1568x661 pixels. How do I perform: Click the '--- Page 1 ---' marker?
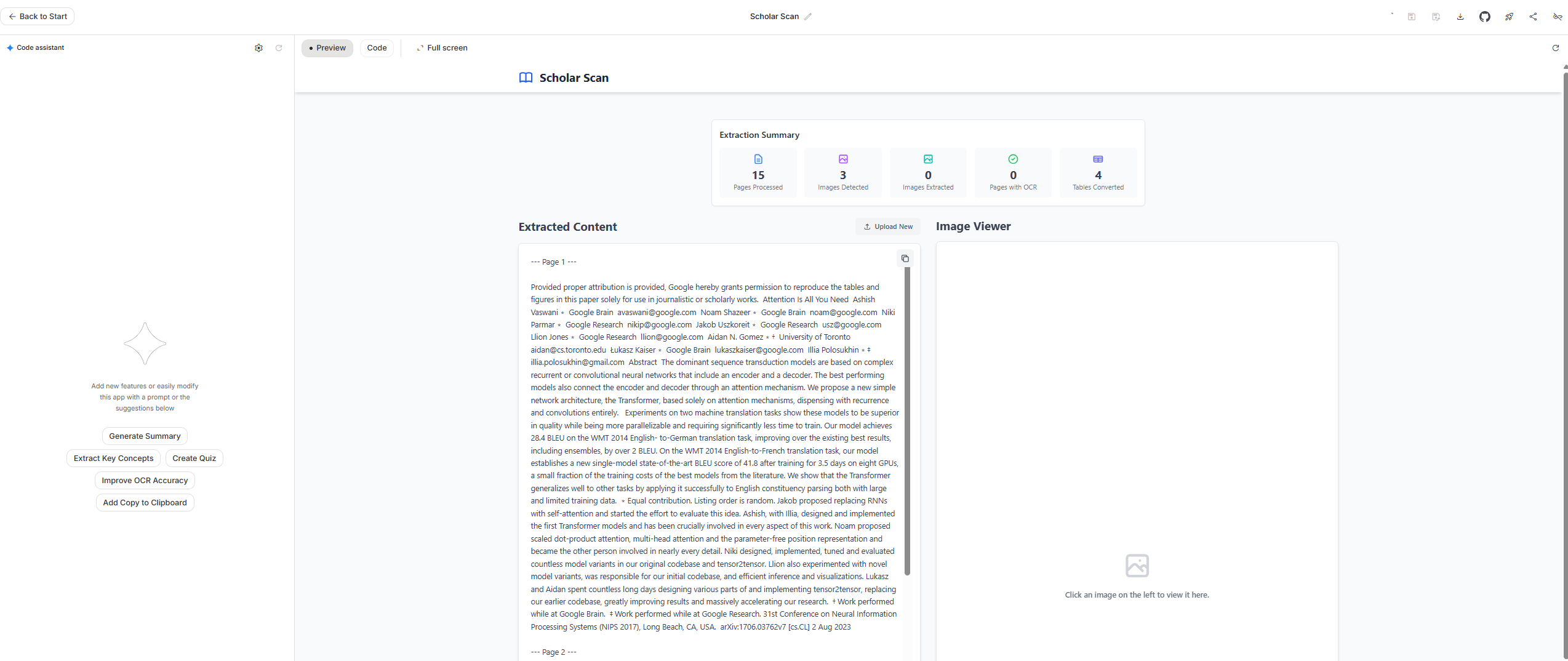pos(554,262)
